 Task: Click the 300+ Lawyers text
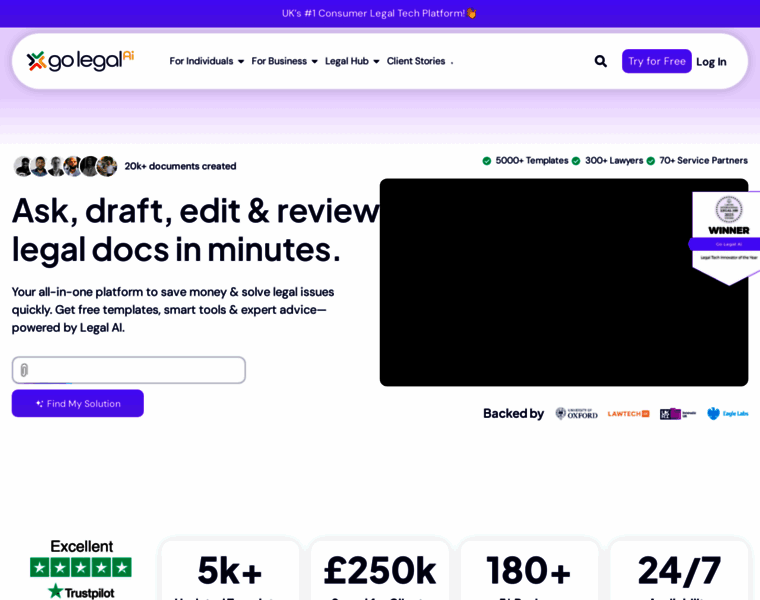click(614, 160)
